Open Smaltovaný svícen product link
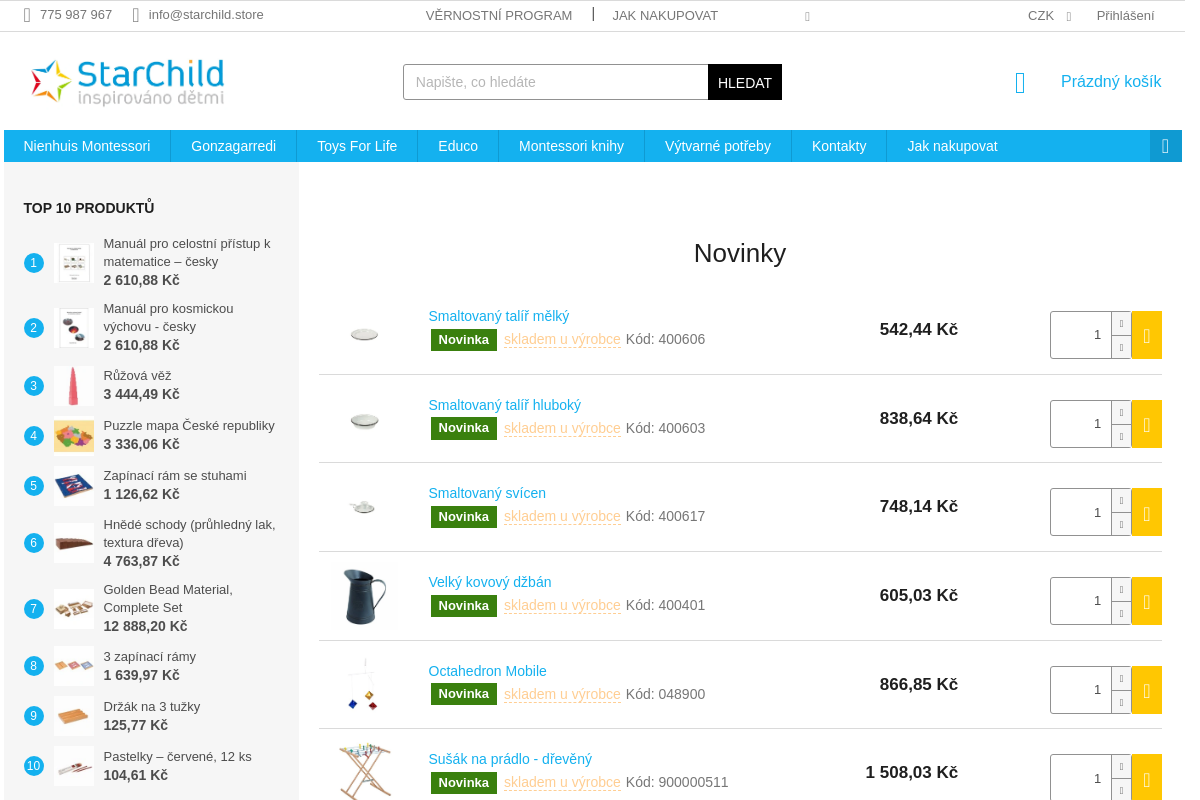This screenshot has height=800, width=1200. click(487, 493)
